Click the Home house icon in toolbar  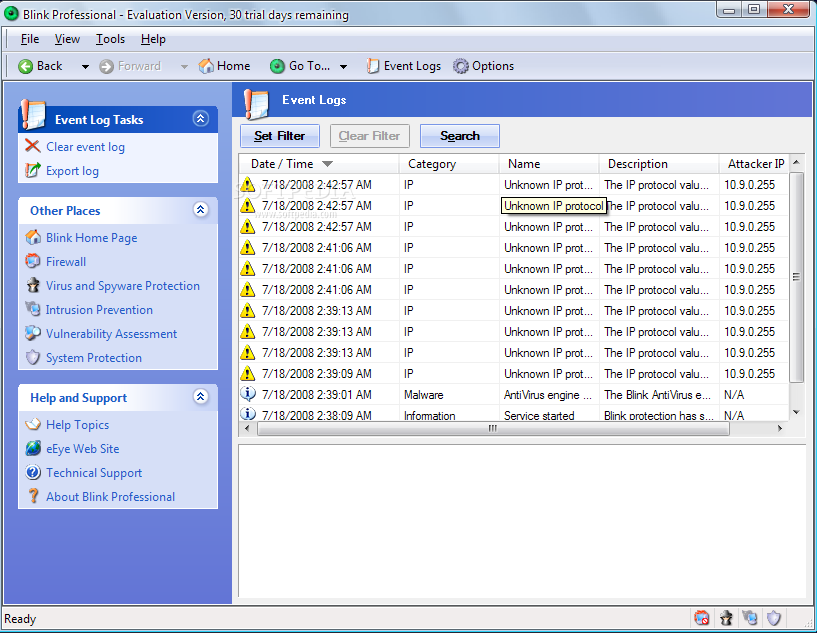click(206, 66)
